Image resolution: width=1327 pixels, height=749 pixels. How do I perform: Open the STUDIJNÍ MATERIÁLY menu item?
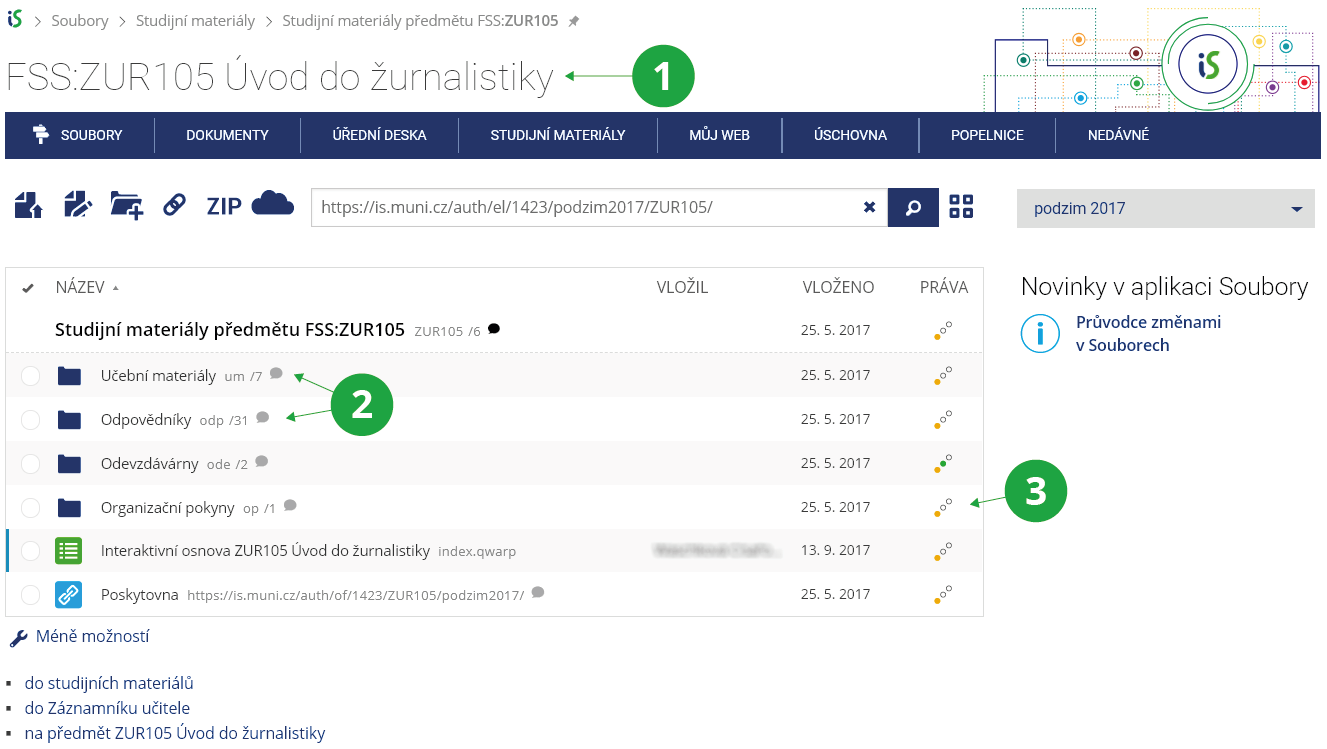[557, 135]
